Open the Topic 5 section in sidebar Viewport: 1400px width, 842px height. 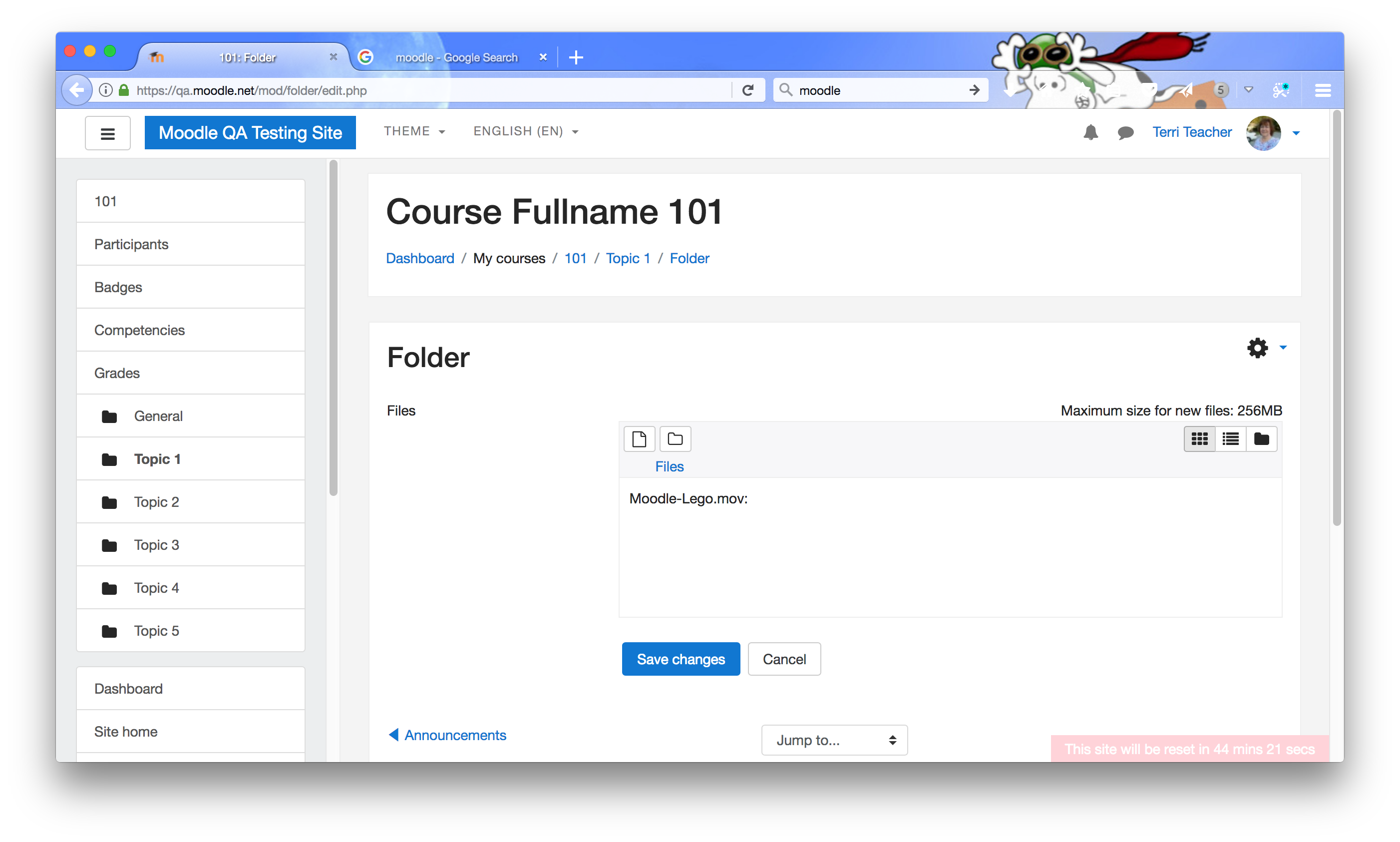(191, 631)
